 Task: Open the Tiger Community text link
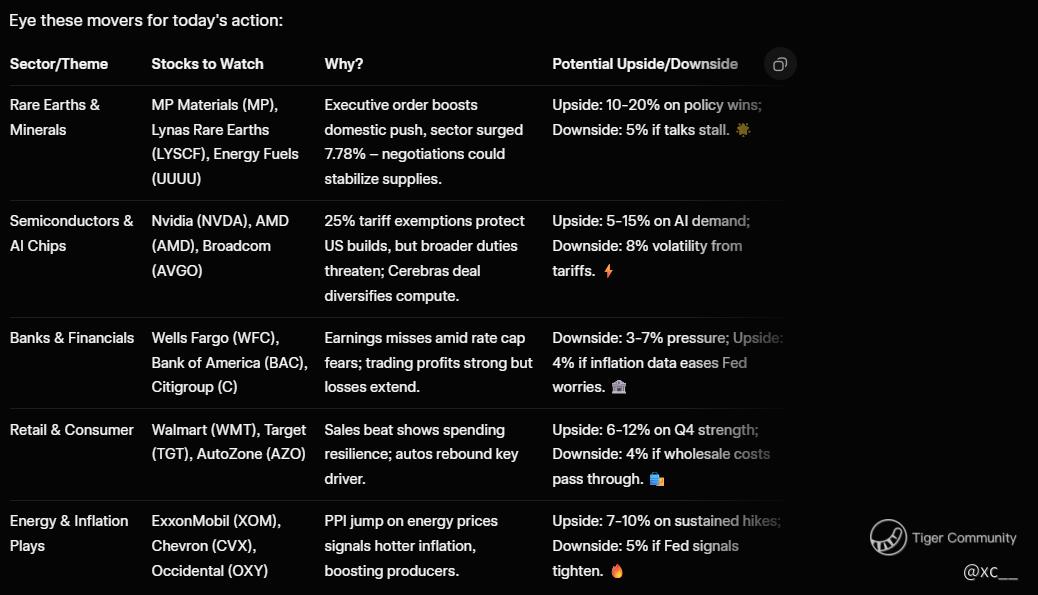[964, 538]
